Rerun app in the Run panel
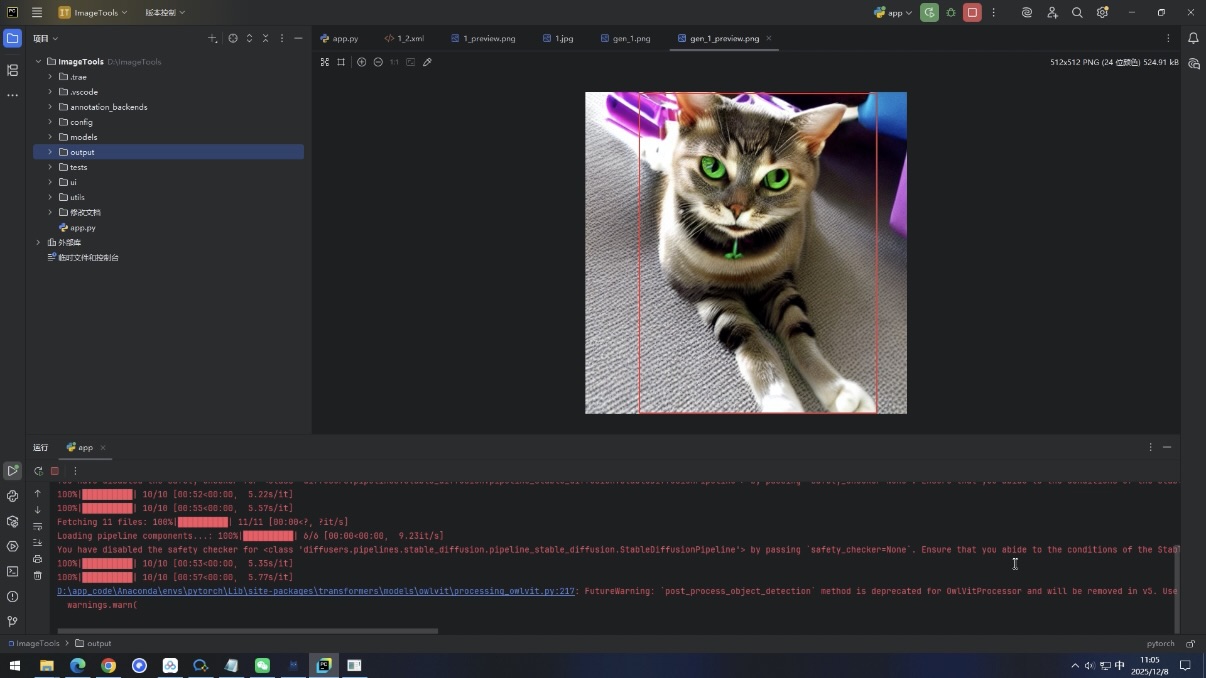Viewport: 1206px width, 678px height. 38,471
